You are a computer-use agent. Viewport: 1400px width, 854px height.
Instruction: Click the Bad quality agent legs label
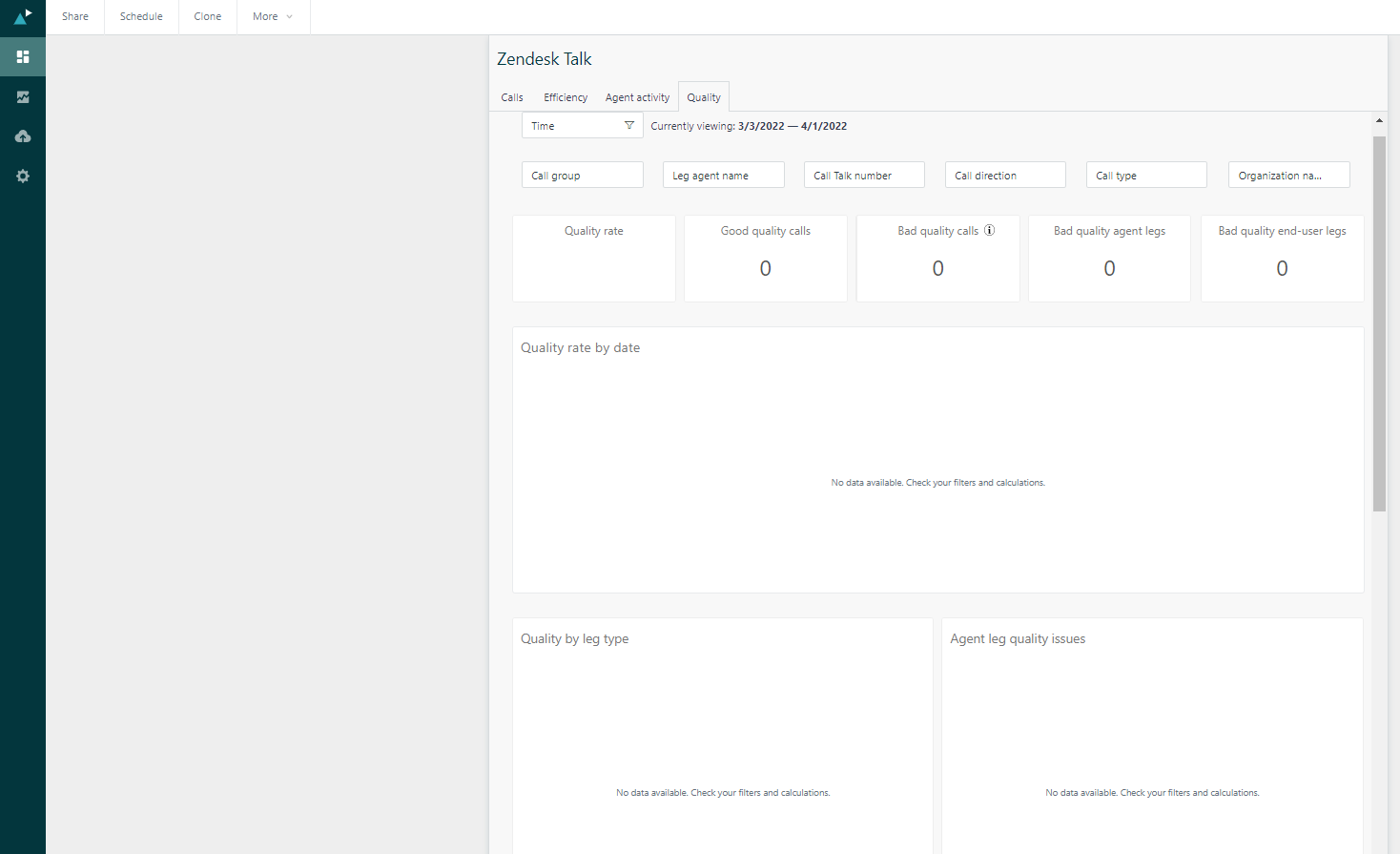click(x=1109, y=231)
